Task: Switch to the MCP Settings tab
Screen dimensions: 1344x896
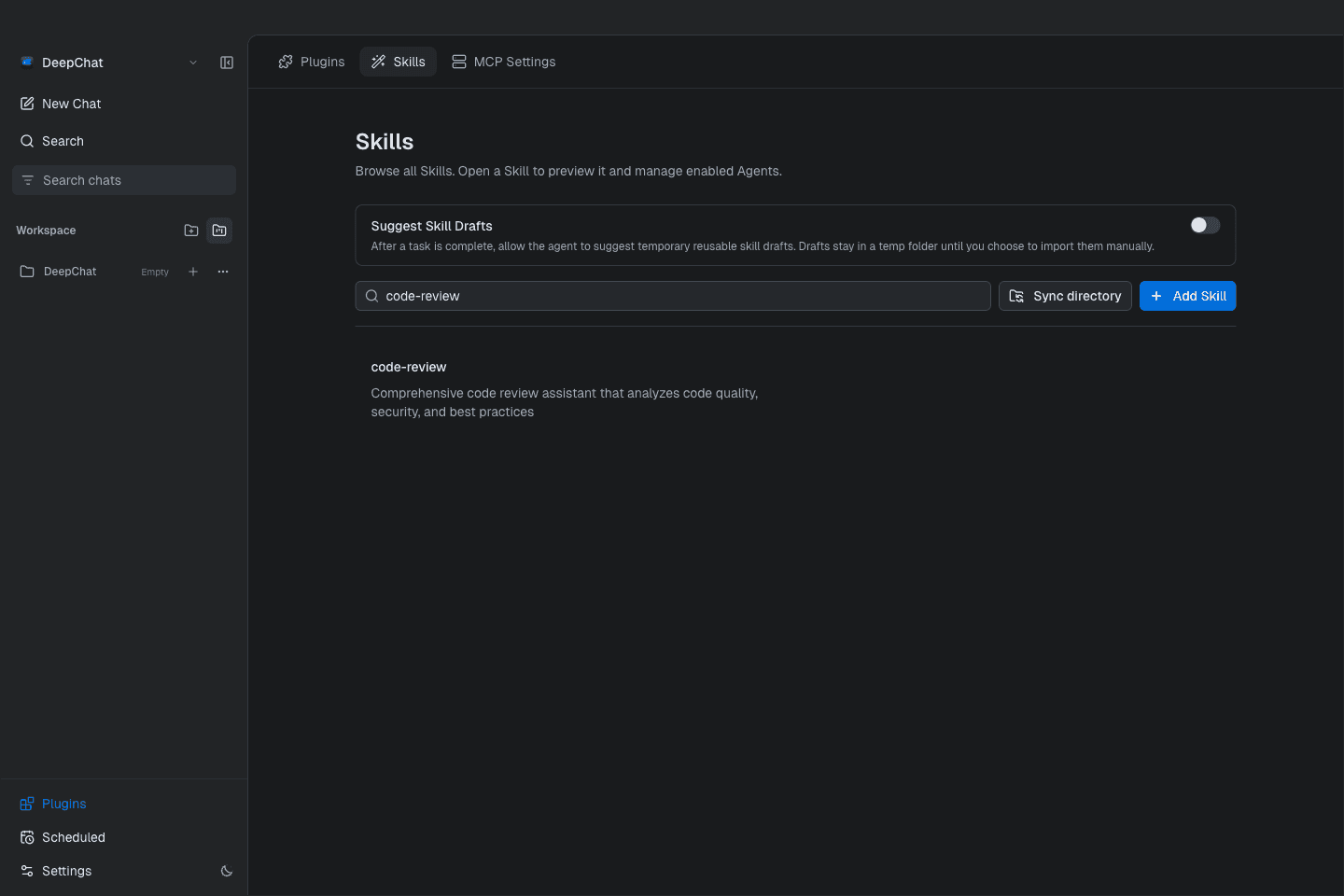Action: point(504,62)
